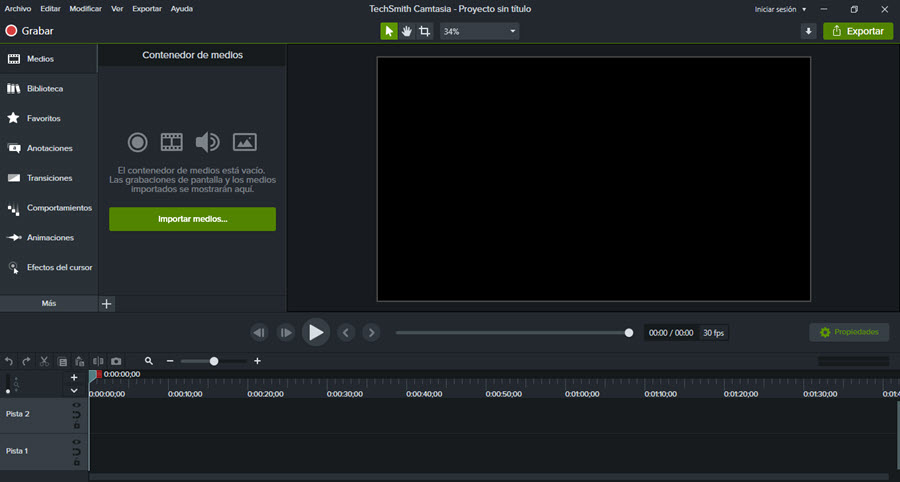Click the timeline zoom in plus

[x=257, y=361]
